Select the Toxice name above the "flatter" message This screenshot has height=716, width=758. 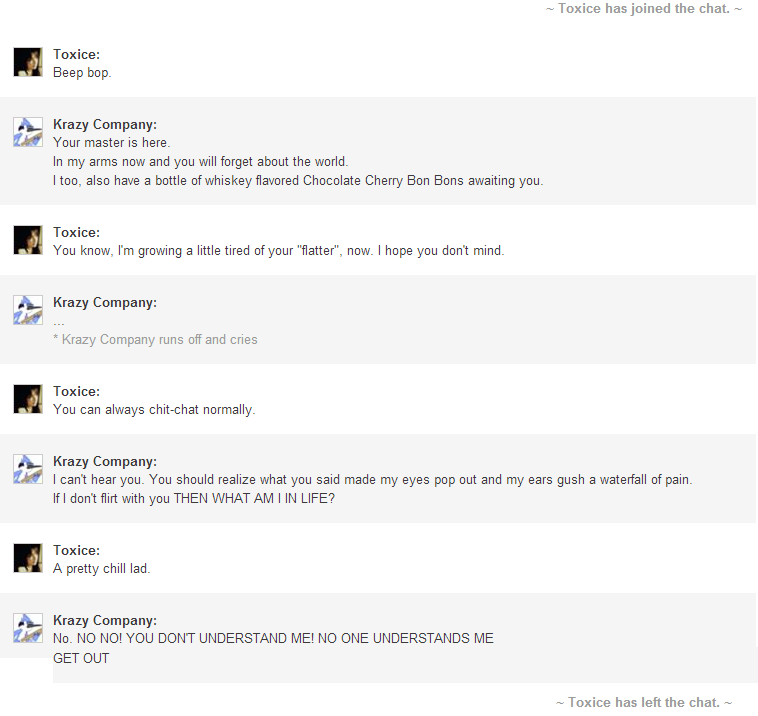[76, 232]
